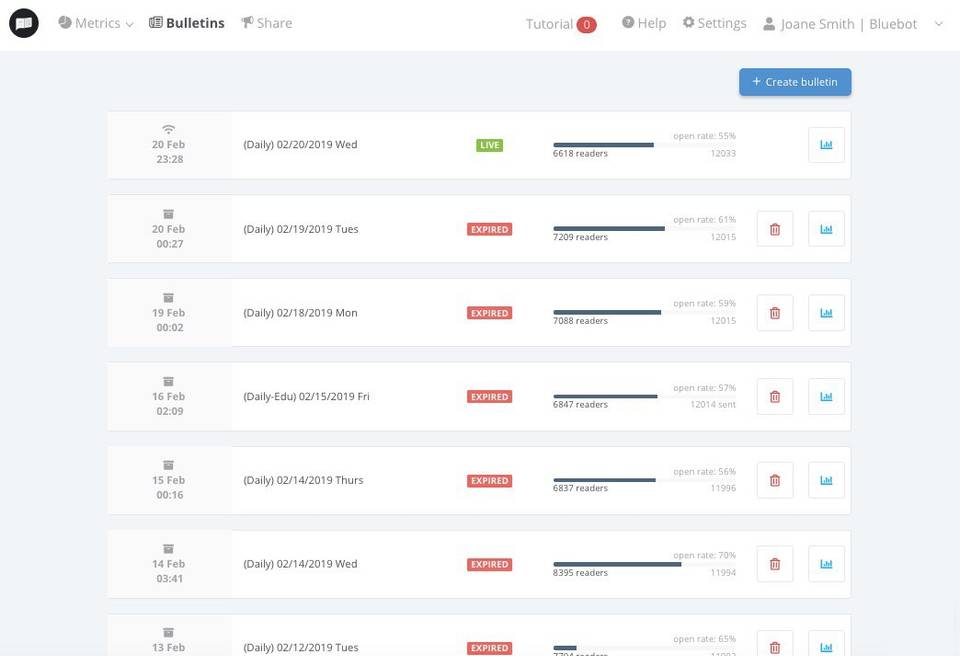Go to the Bulletins tab
The height and width of the screenshot is (656, 960).
point(187,23)
